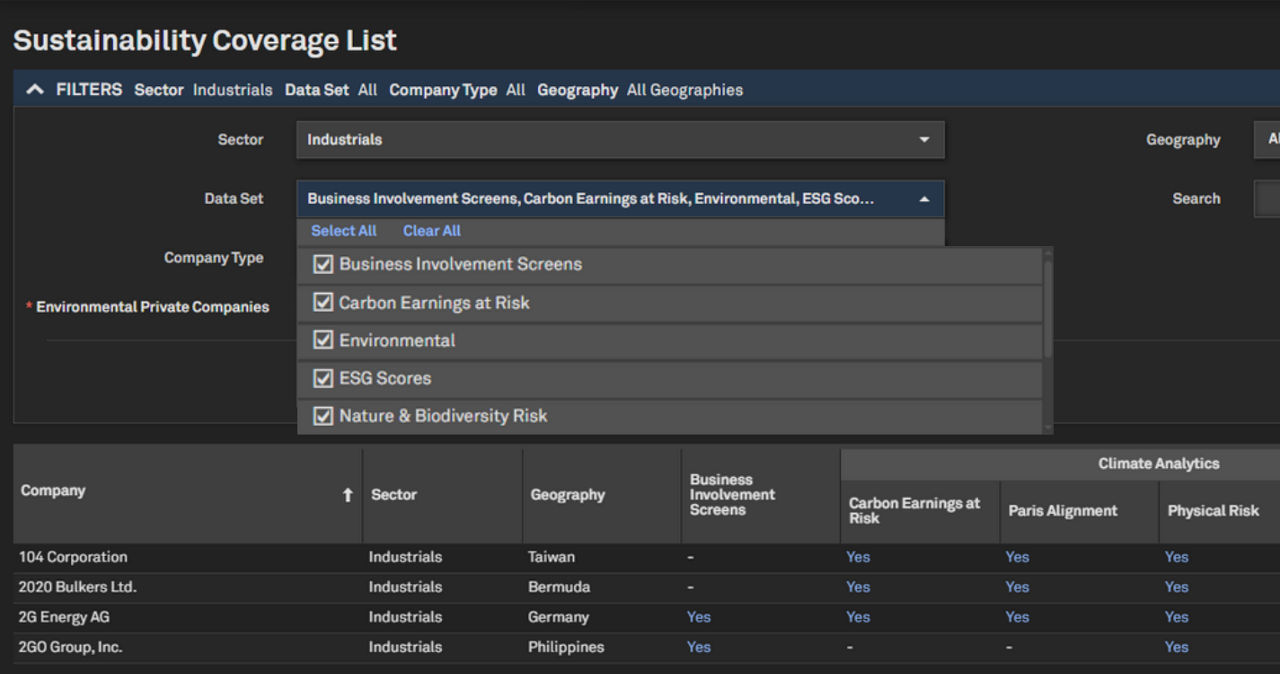This screenshot has height=674, width=1280.
Task: Toggle Nature & Biodiversity Risk checkbox
Action: tap(323, 416)
